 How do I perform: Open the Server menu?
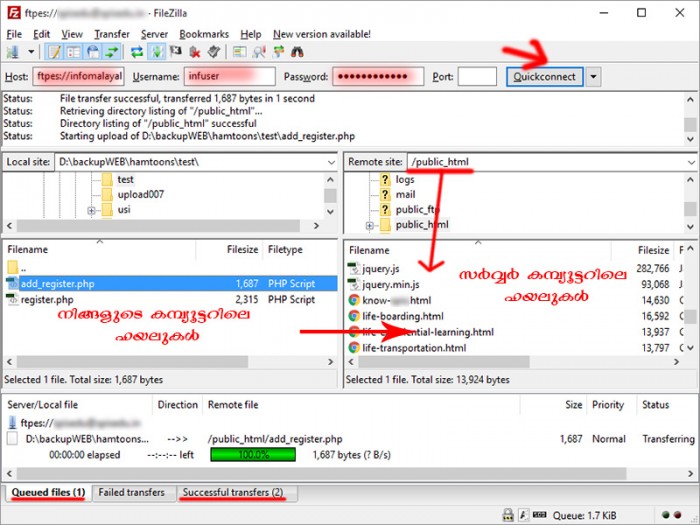[x=154, y=34]
